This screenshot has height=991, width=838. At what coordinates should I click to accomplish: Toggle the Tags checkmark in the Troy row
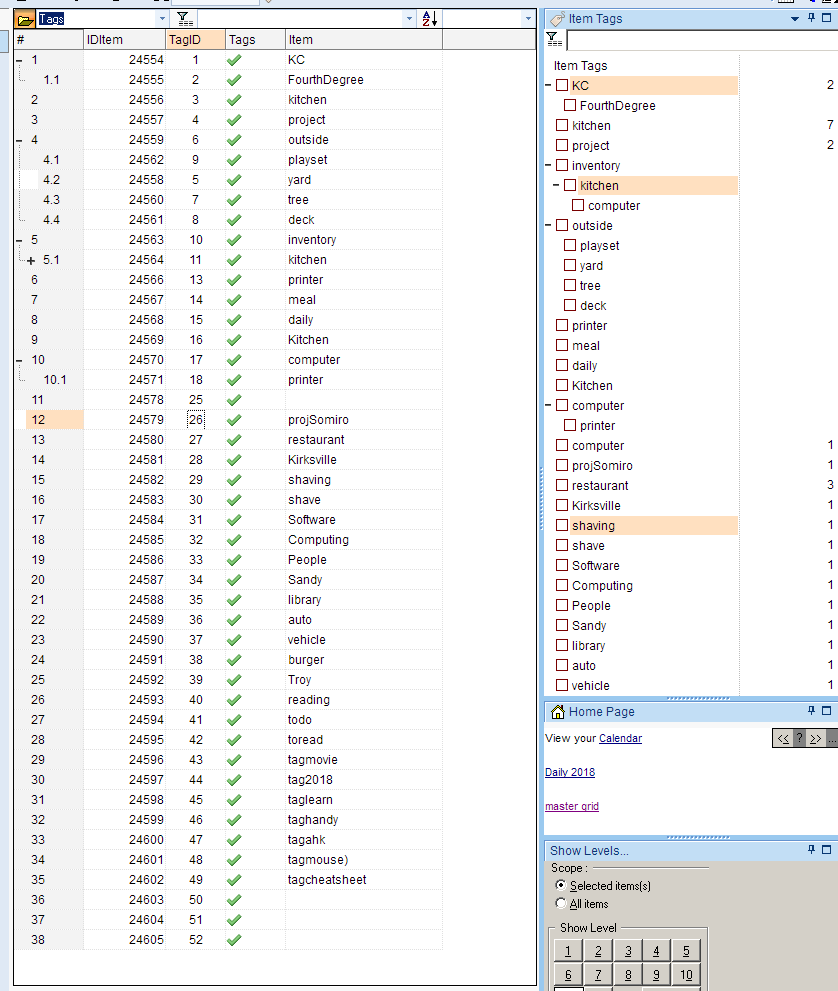click(x=234, y=680)
